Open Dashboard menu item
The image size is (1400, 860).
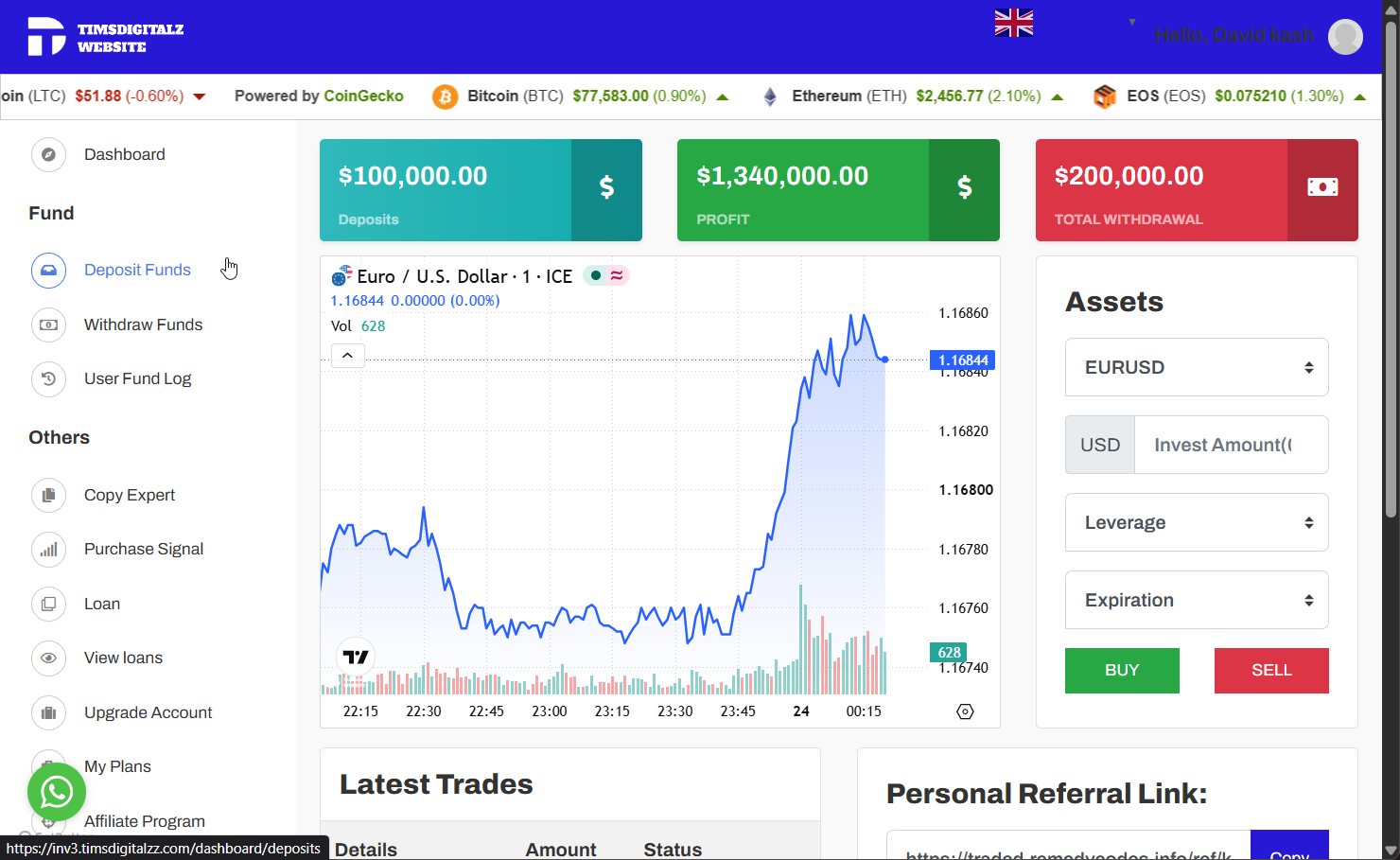(124, 154)
